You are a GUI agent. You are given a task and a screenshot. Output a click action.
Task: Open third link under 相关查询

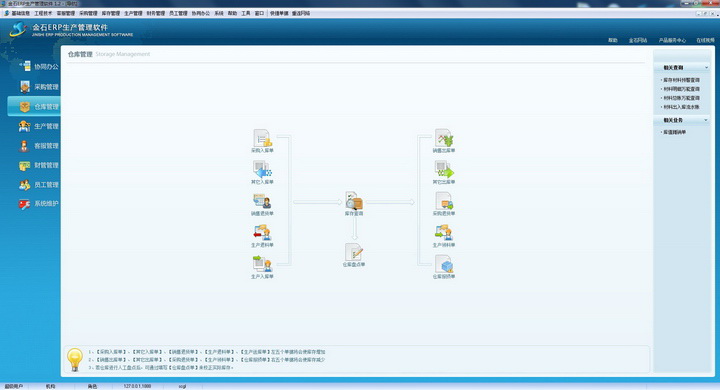coord(681,98)
